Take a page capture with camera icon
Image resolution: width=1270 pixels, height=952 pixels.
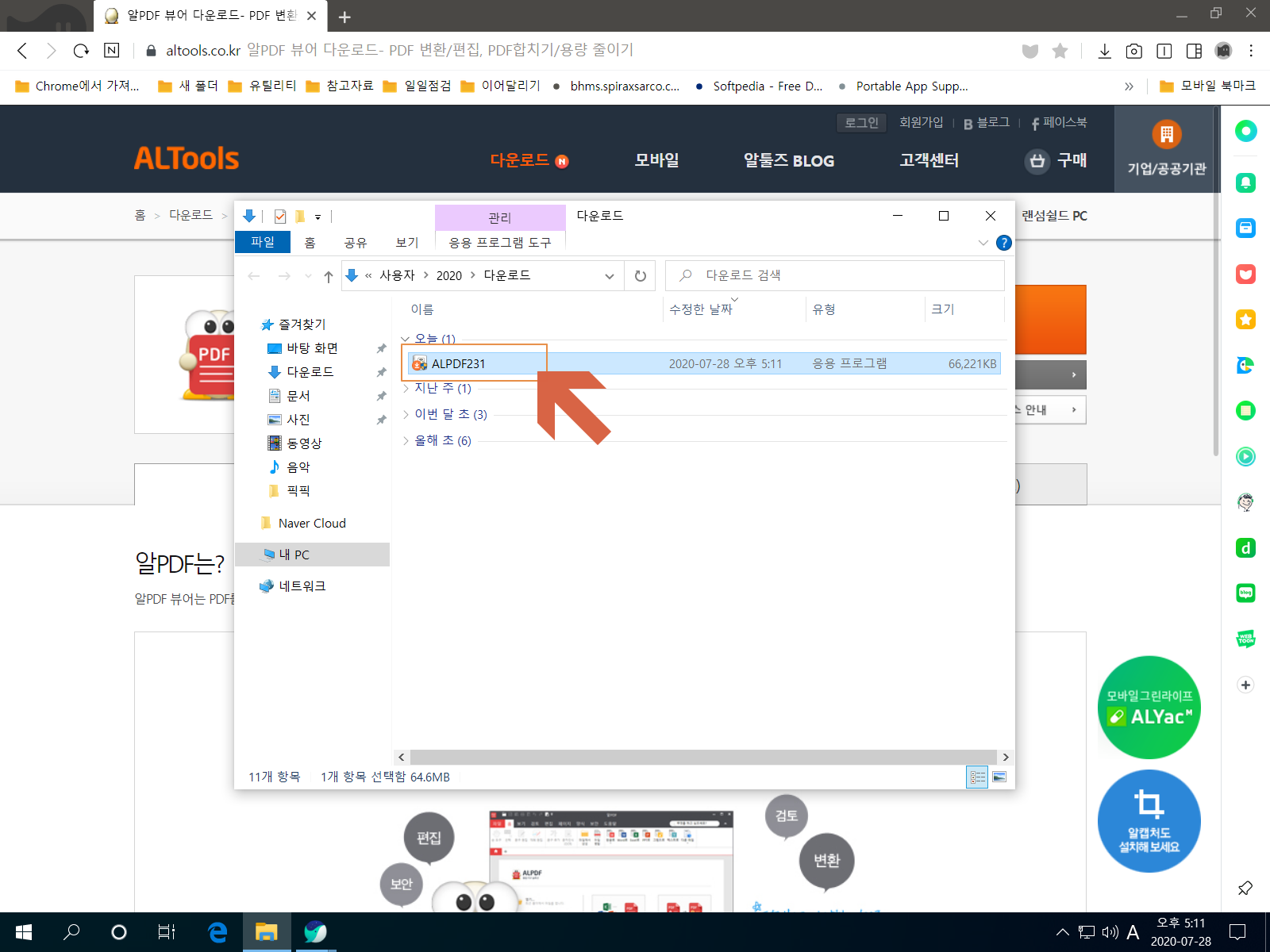1134,51
